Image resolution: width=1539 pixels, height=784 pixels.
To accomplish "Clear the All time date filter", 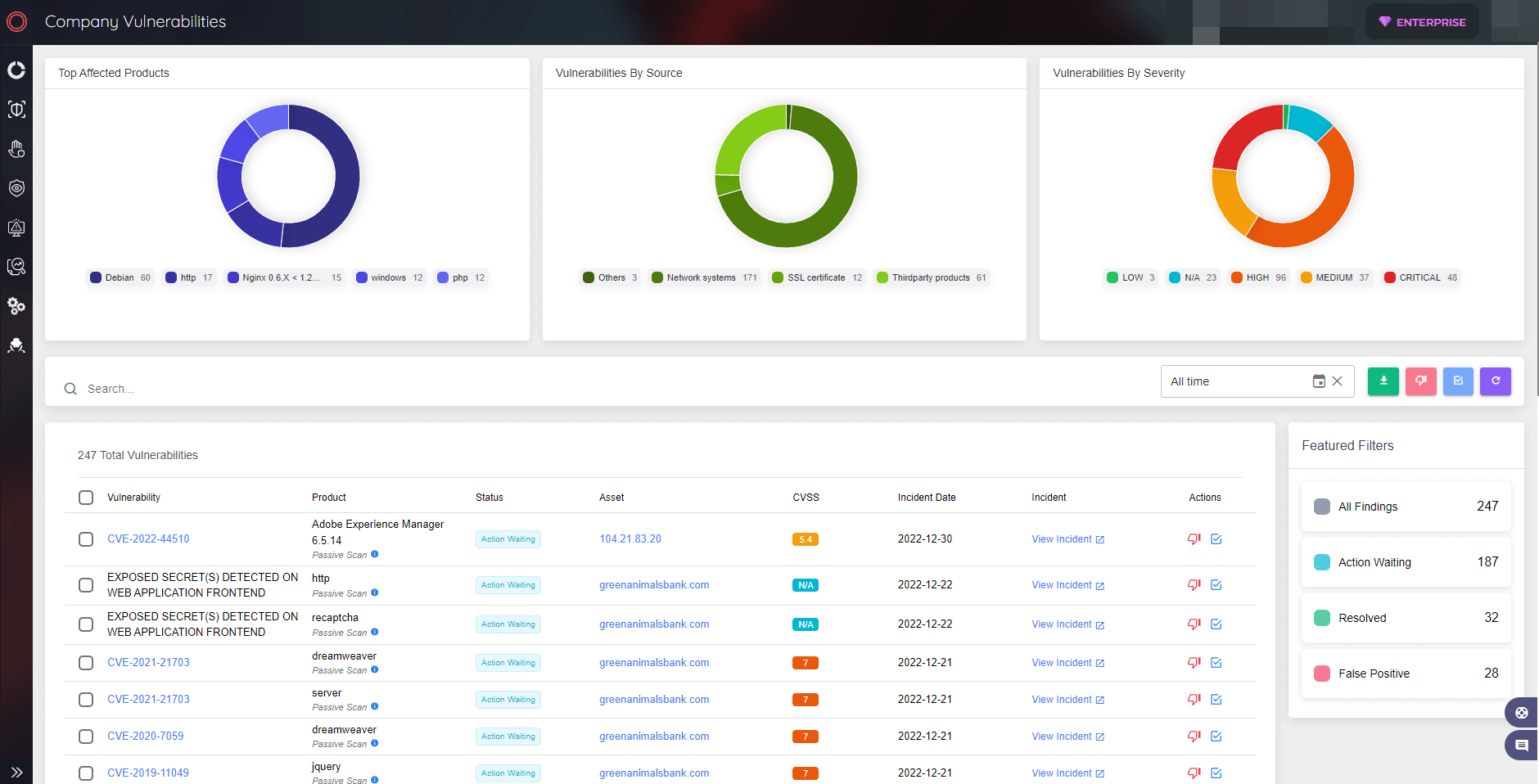I will tap(1337, 381).
